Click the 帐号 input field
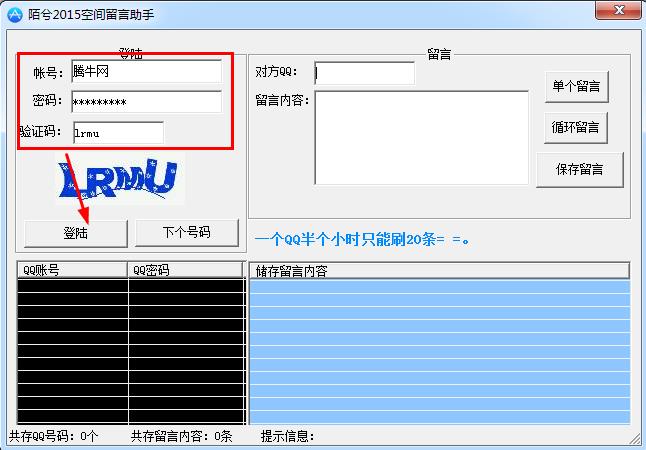Image resolution: width=646 pixels, height=450 pixels. point(146,71)
